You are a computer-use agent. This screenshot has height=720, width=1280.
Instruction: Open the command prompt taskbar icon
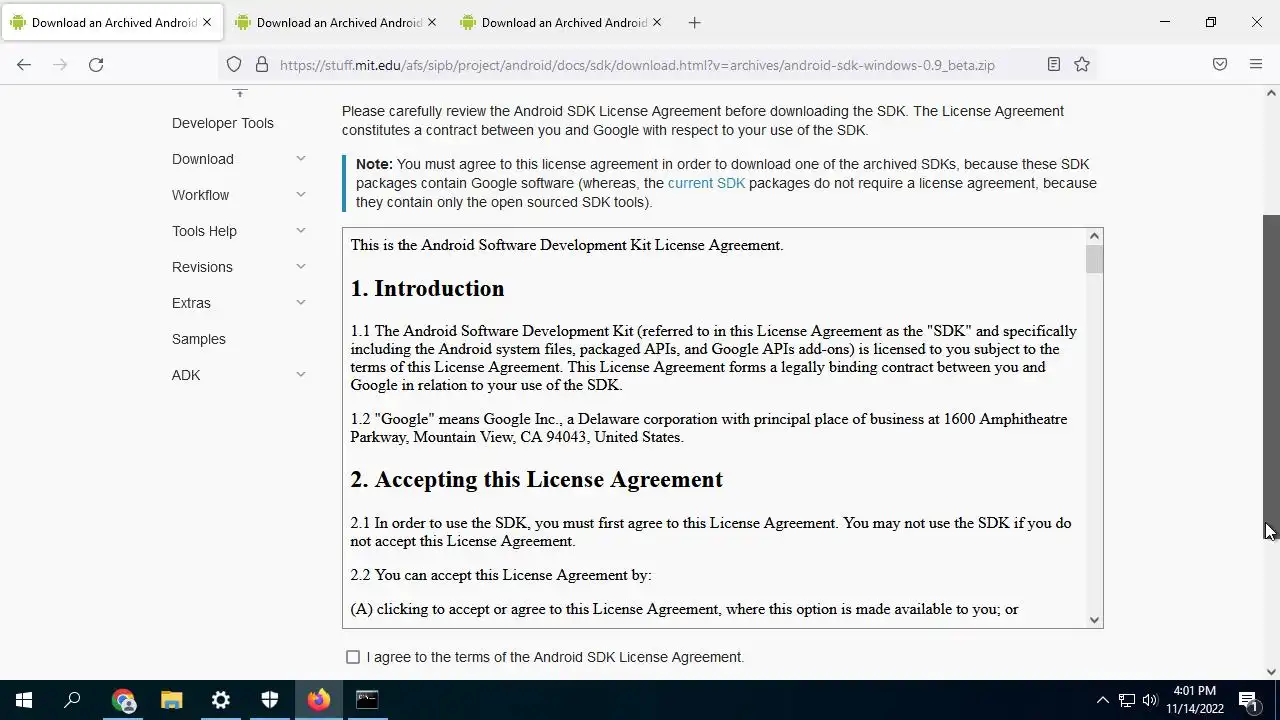coord(367,700)
